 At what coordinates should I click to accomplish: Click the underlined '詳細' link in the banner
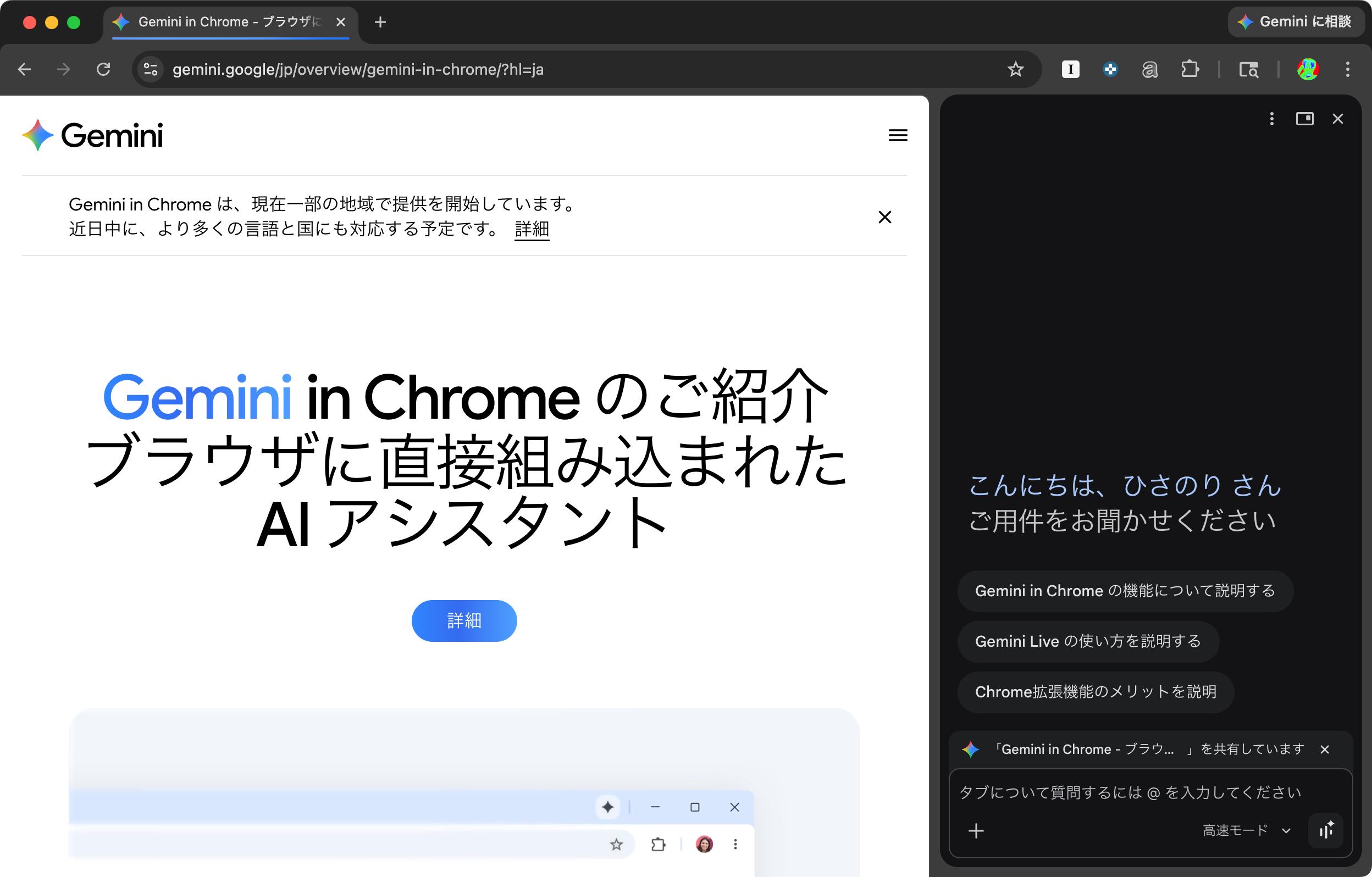[x=532, y=229]
